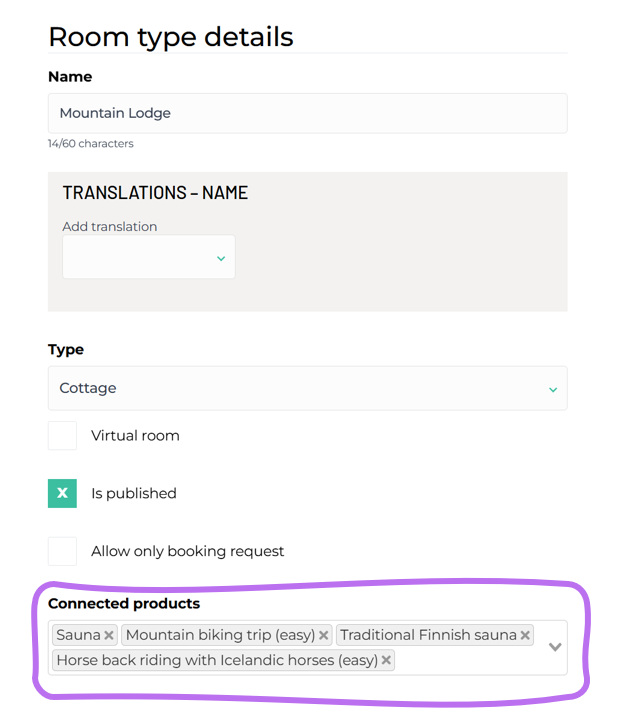The image size is (619, 727).
Task: Click empty space in Connected products field
Action: pyautogui.click(x=468, y=660)
